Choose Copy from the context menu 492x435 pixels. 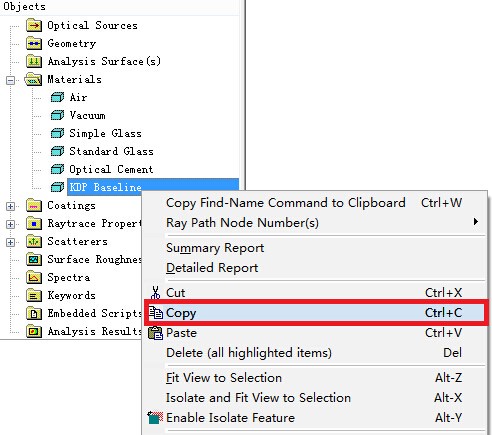click(x=315, y=313)
